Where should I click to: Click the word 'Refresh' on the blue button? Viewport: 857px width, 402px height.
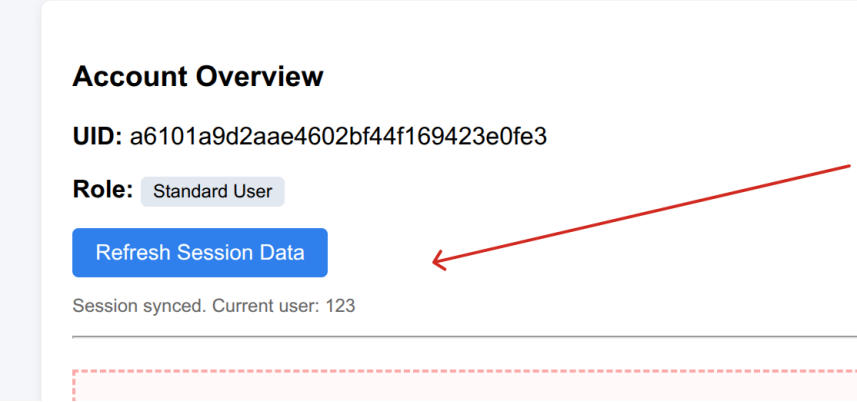point(132,253)
